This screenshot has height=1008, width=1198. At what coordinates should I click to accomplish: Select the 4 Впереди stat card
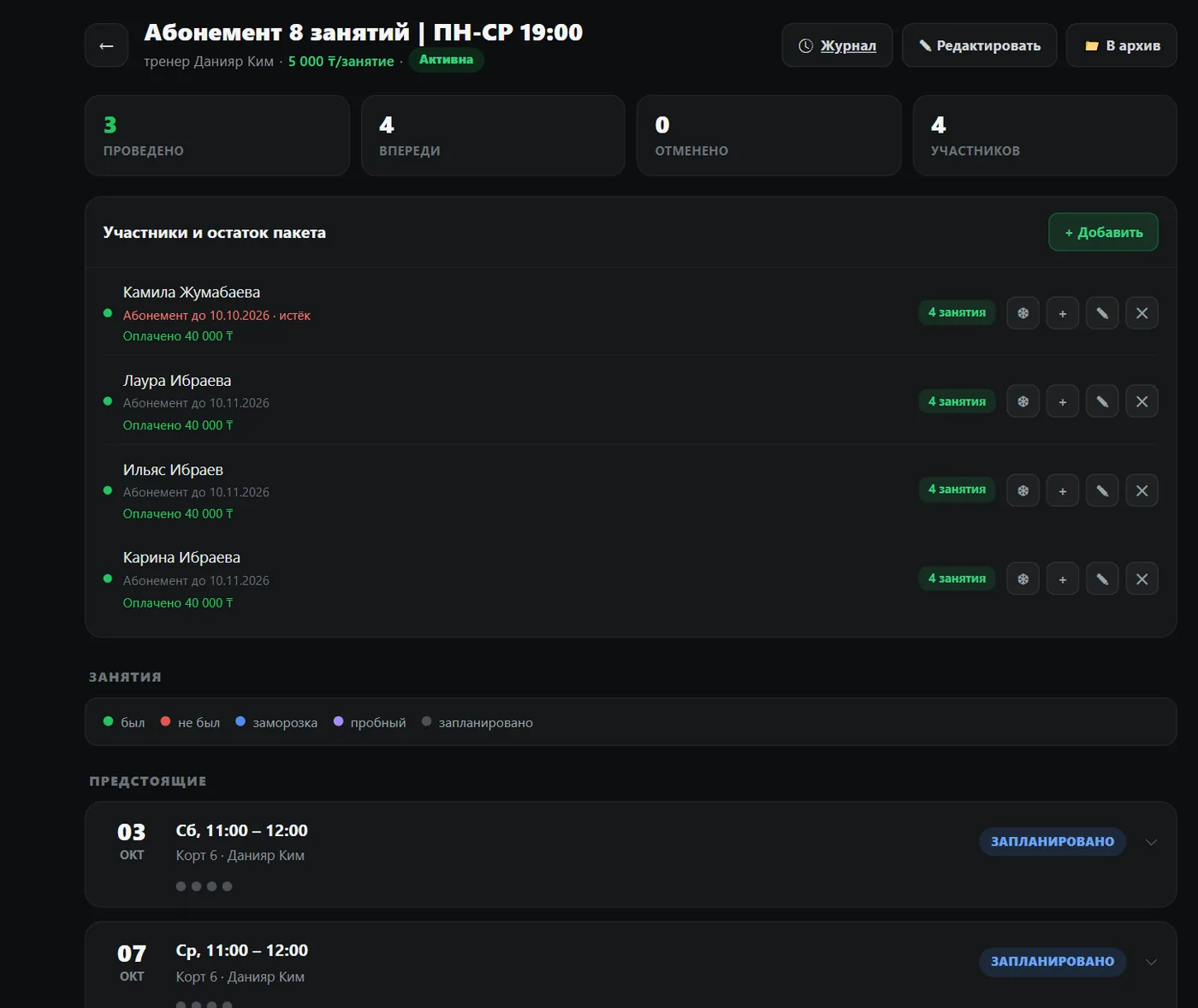click(x=493, y=135)
